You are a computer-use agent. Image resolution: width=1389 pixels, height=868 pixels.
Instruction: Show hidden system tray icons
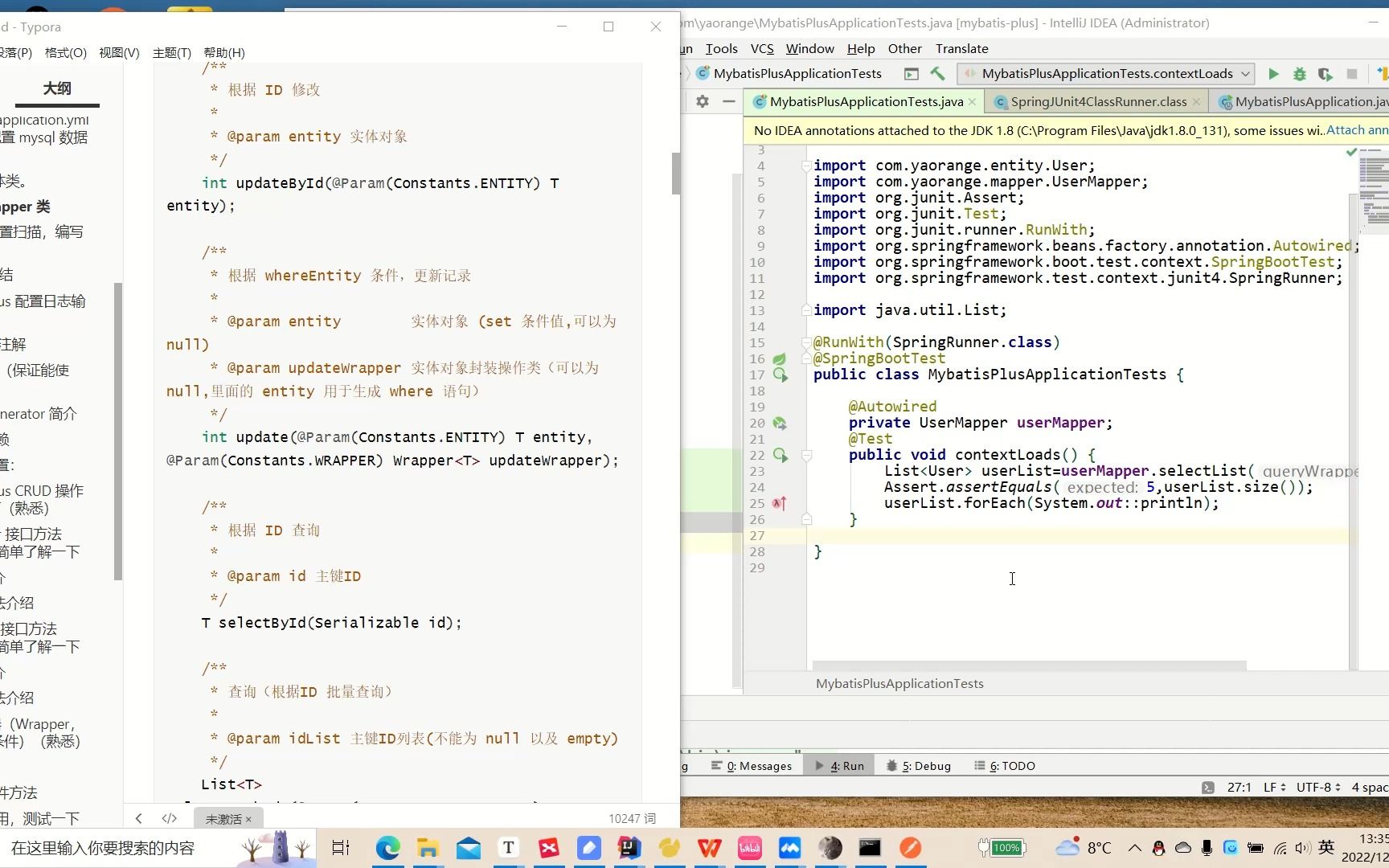1134,848
